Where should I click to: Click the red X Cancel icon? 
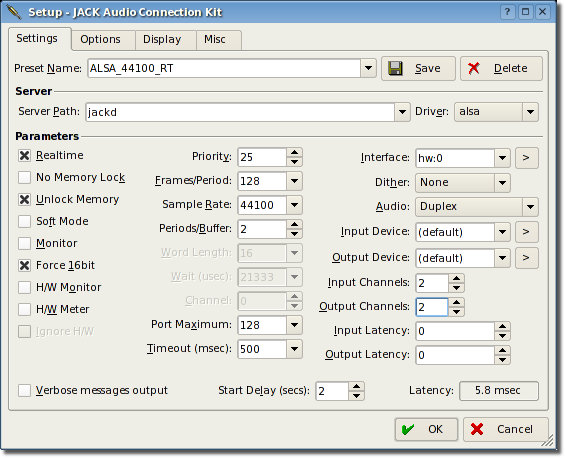[x=477, y=429]
